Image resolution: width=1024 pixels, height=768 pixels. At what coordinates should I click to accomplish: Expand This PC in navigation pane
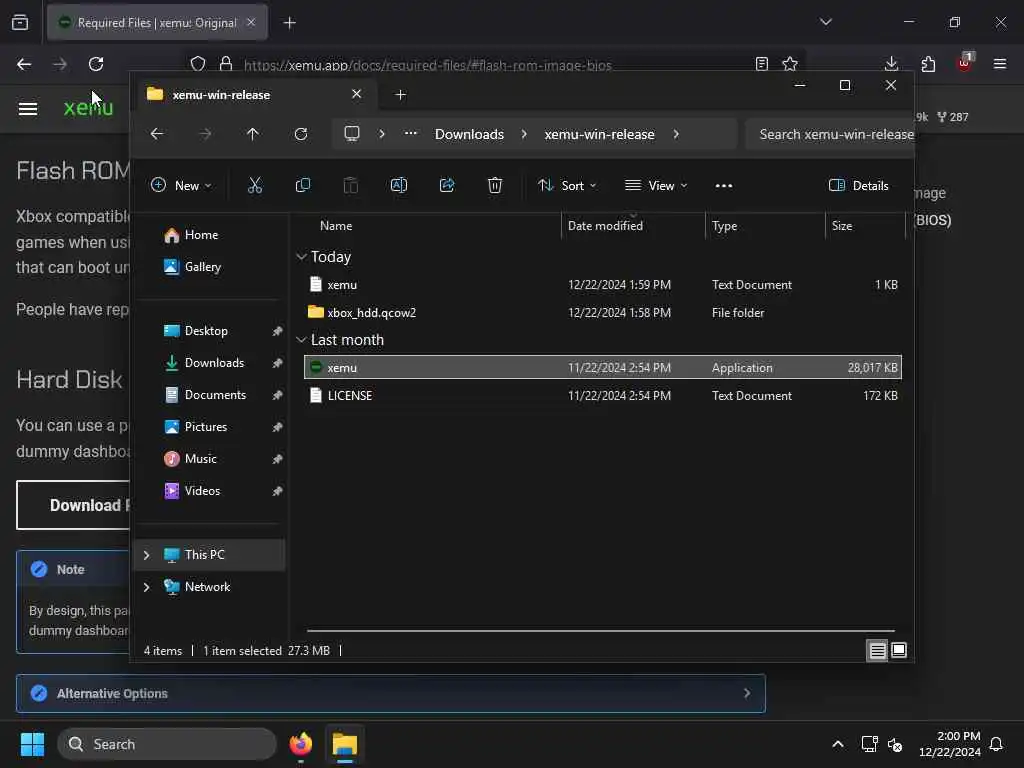146,555
